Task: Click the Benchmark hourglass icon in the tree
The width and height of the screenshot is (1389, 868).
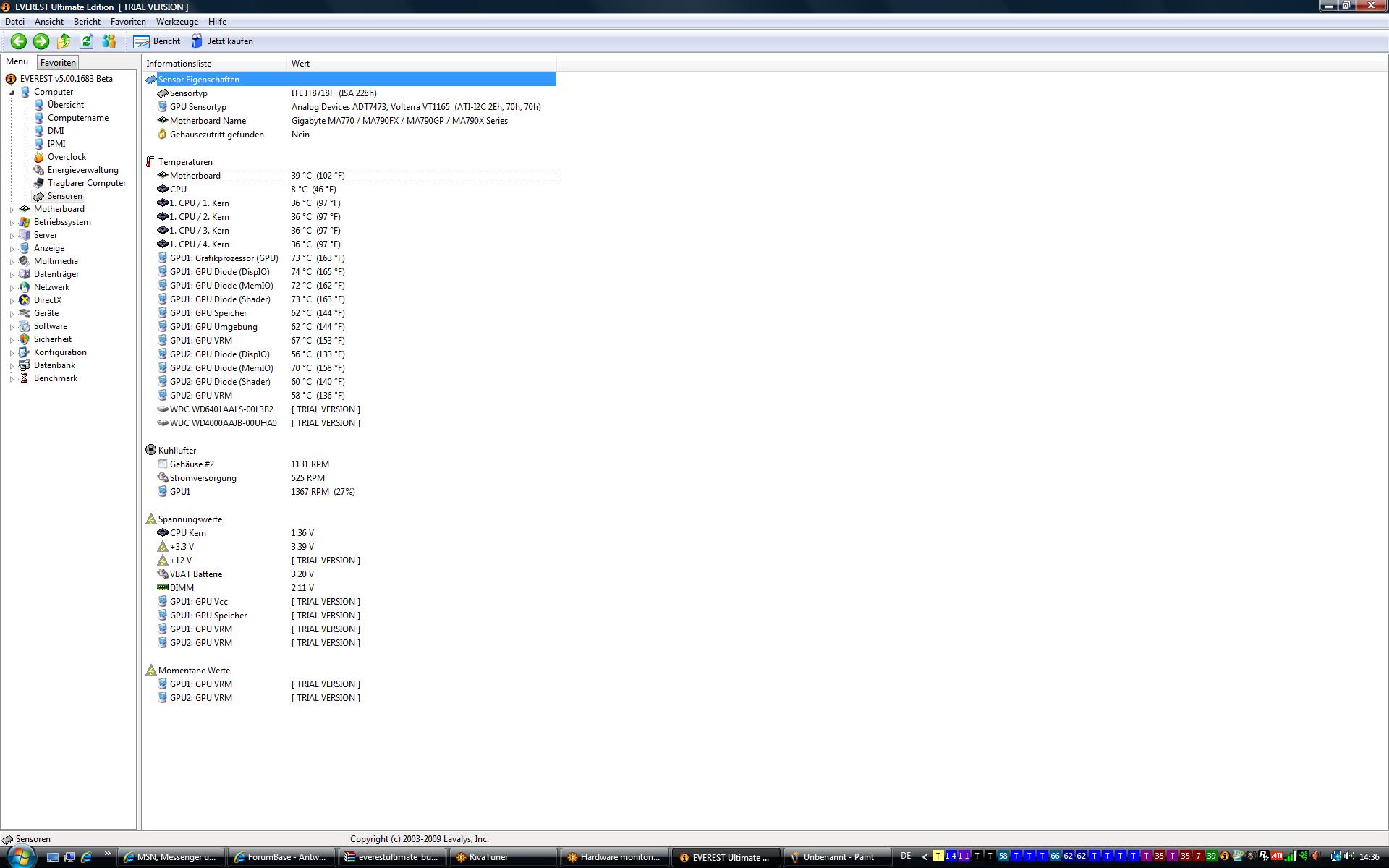Action: [25, 378]
